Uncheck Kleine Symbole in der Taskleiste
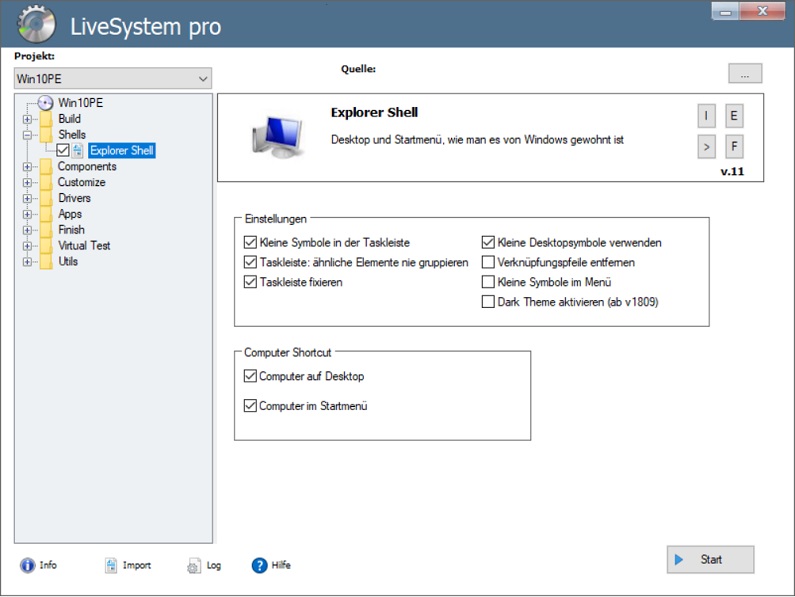This screenshot has width=795, height=597. pos(250,242)
